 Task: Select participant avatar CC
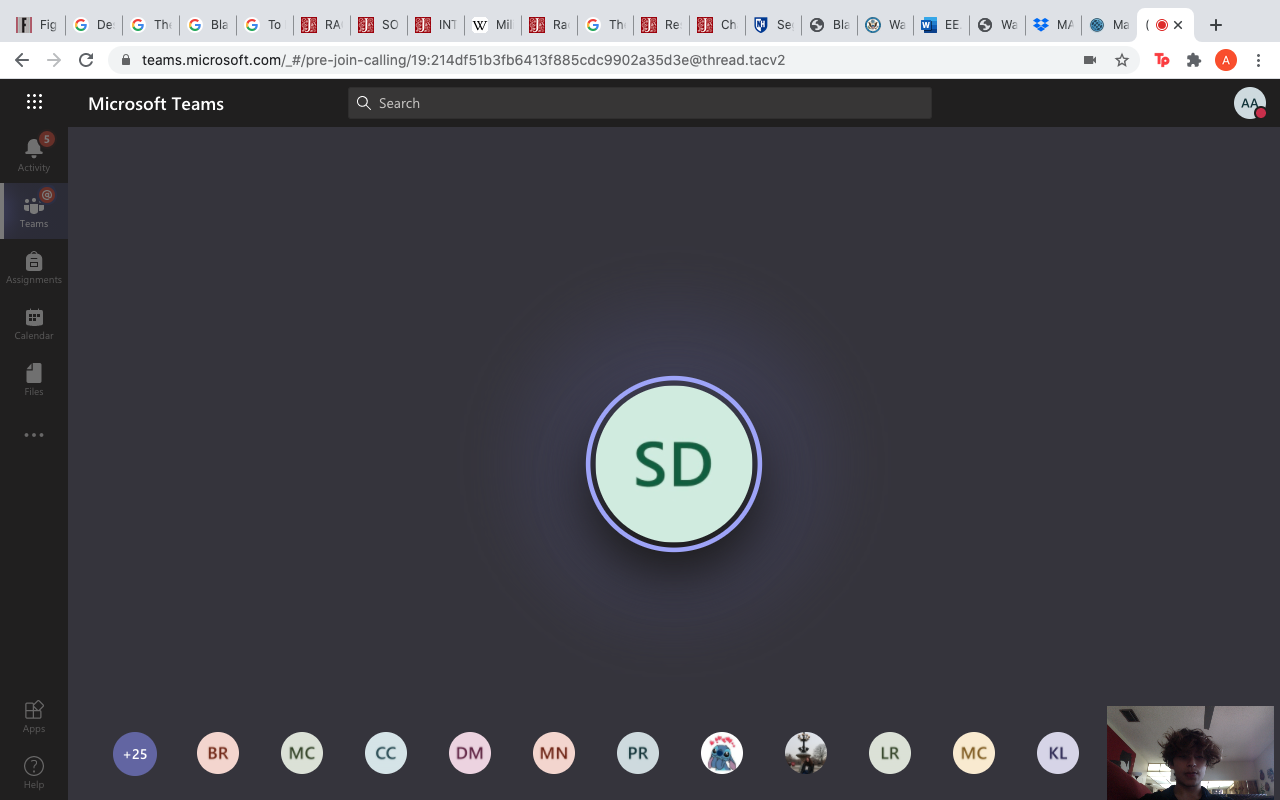(x=386, y=754)
